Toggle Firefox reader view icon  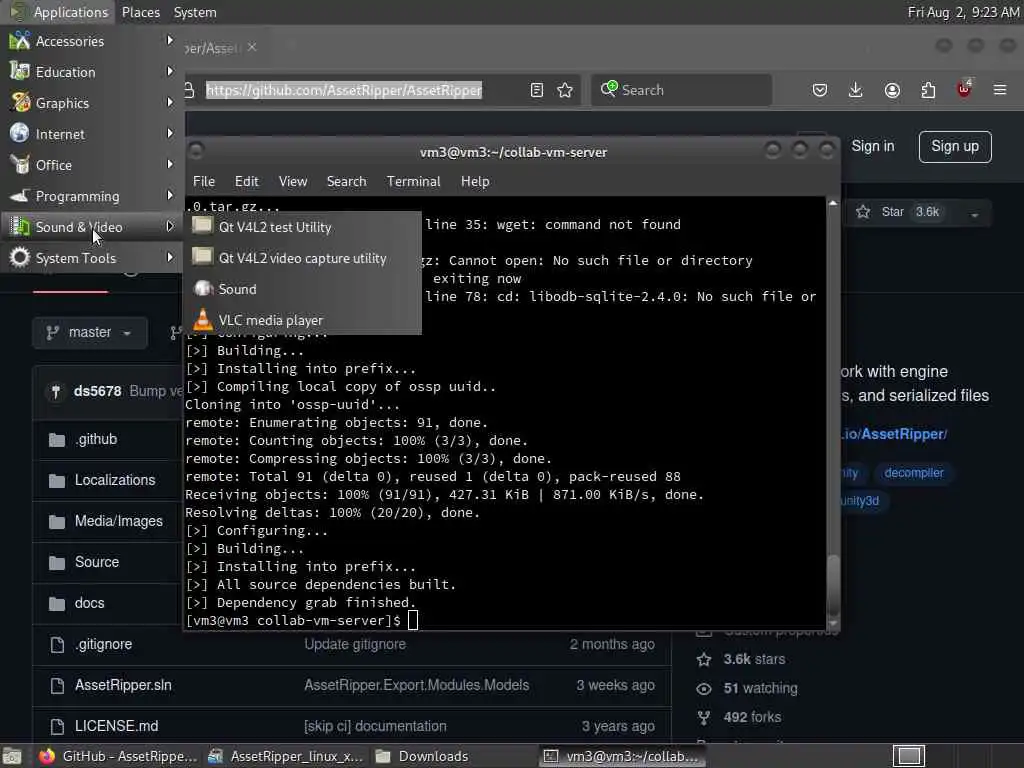(536, 90)
